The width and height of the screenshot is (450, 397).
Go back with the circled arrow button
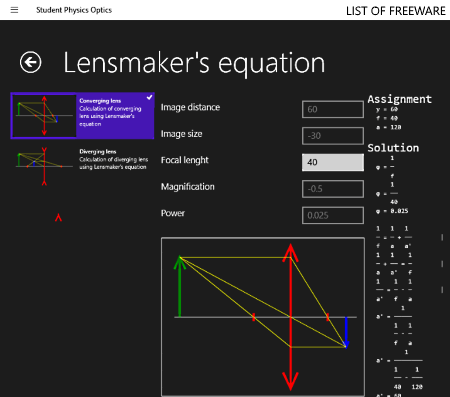30,62
